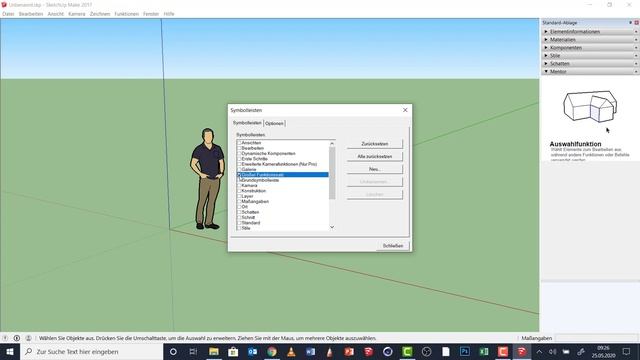Toggle the Grundsymbolleiste checkbox
Viewport: 640px width, 360px height.
pyautogui.click(x=239, y=180)
